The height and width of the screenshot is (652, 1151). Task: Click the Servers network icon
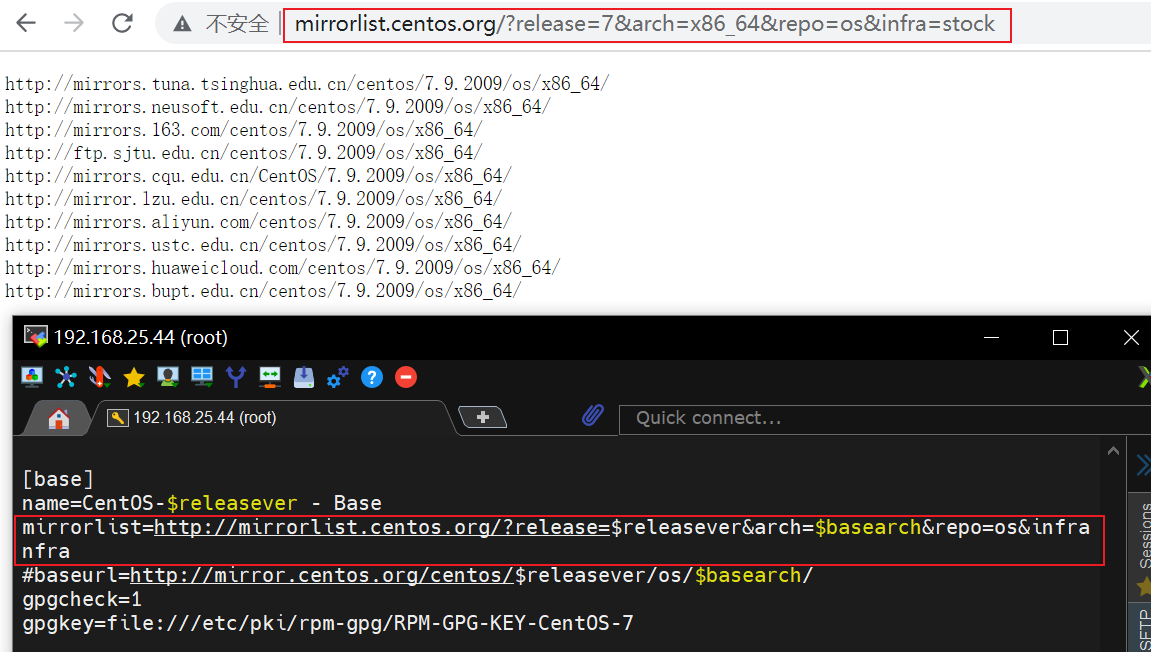coord(66,377)
